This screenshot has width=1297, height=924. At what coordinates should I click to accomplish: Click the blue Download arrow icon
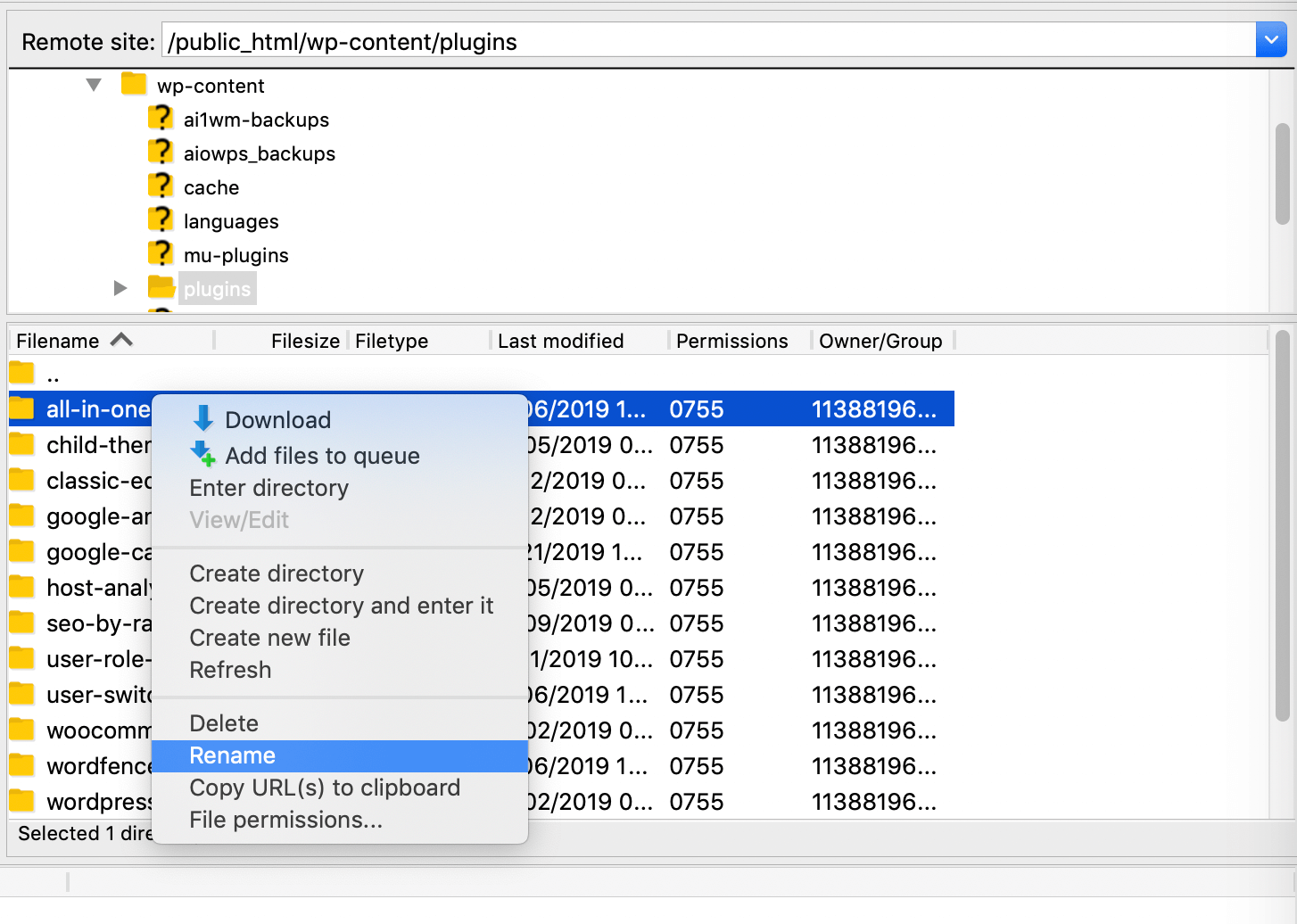(x=204, y=418)
